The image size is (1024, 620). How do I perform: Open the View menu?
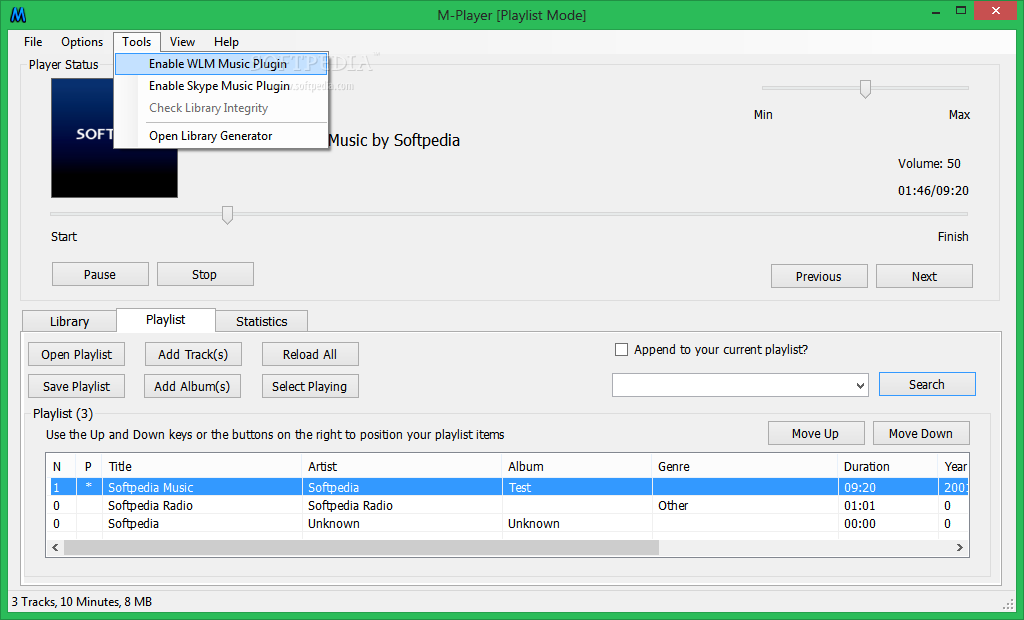pyautogui.click(x=182, y=42)
